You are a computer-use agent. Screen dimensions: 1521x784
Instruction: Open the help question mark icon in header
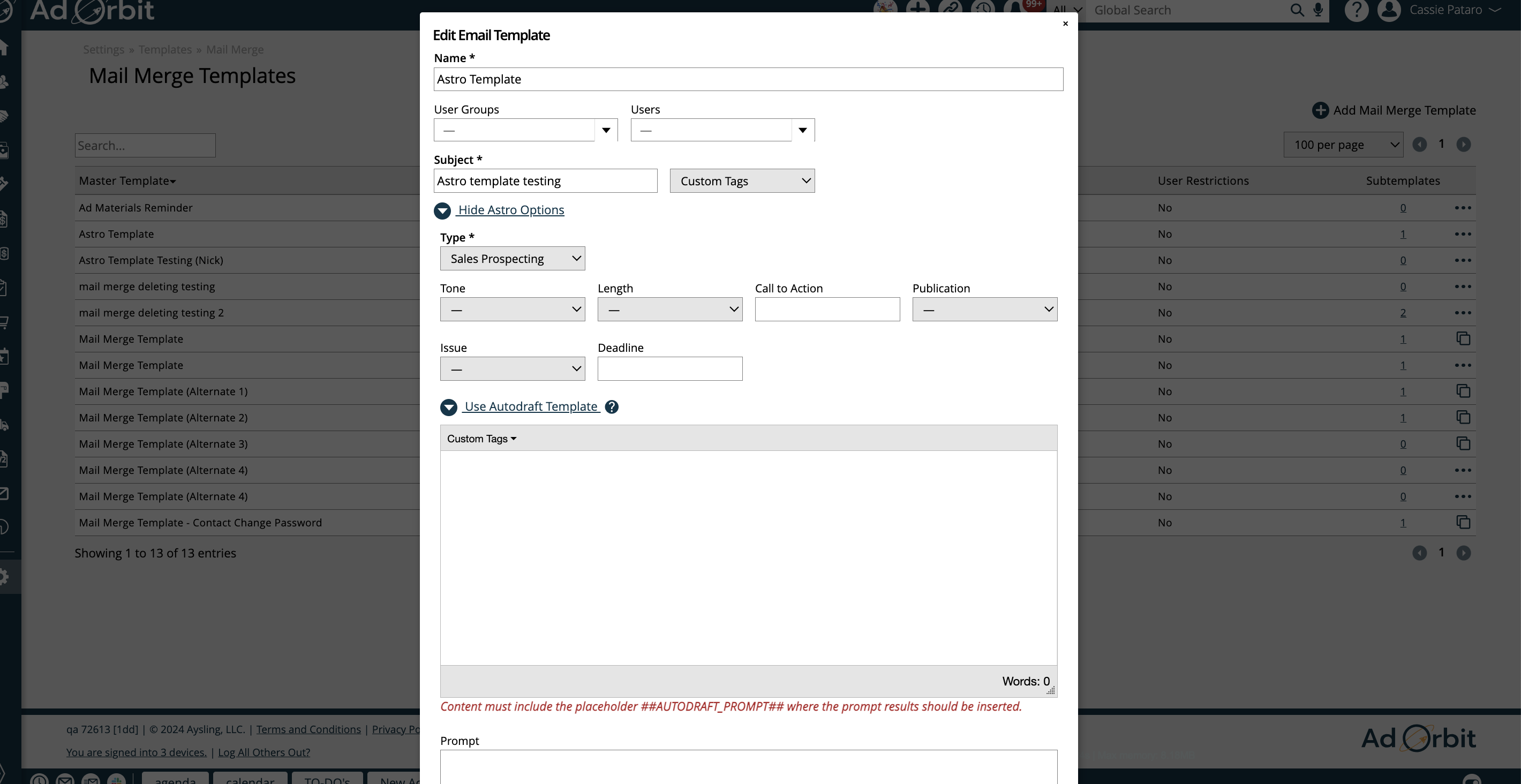point(1356,10)
